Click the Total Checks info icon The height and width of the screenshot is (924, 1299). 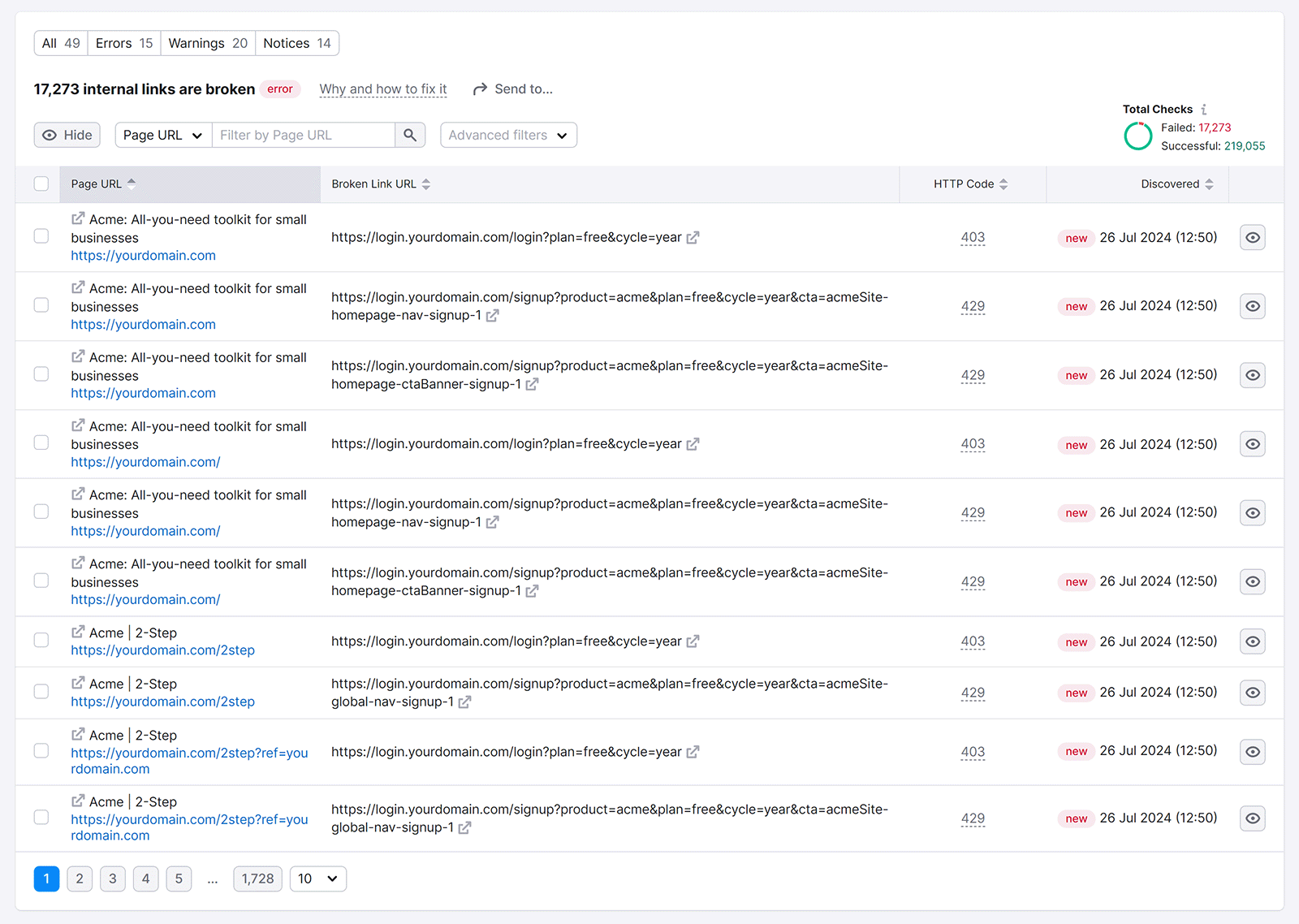pyautogui.click(x=1204, y=110)
